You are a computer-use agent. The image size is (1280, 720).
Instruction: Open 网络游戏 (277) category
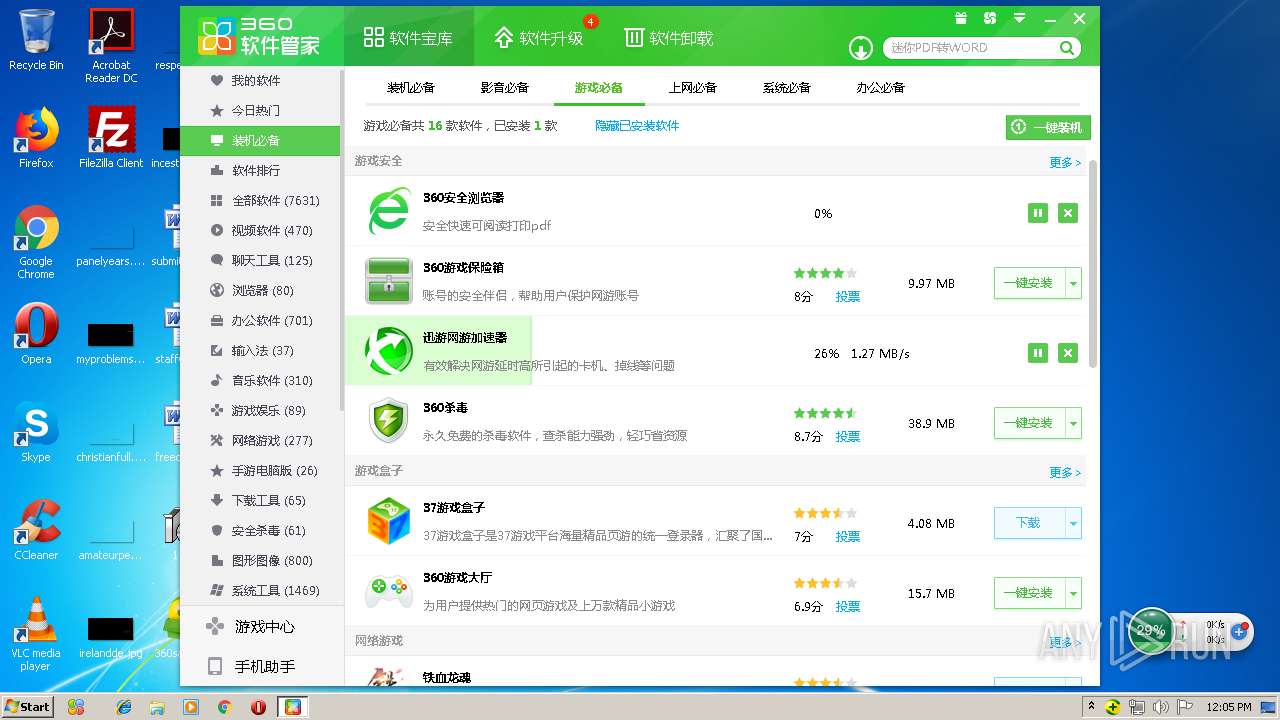pos(260,440)
